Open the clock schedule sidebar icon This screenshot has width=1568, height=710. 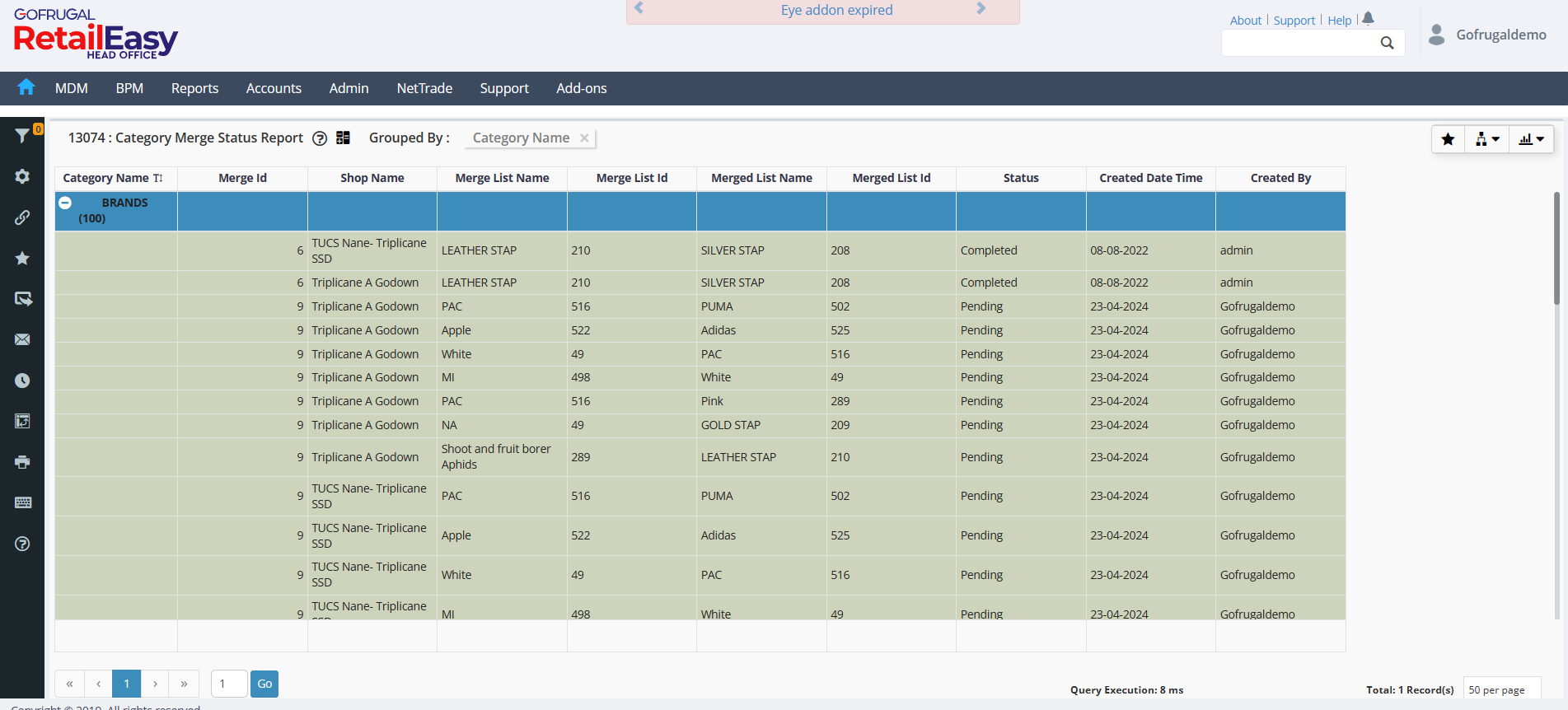pos(22,381)
